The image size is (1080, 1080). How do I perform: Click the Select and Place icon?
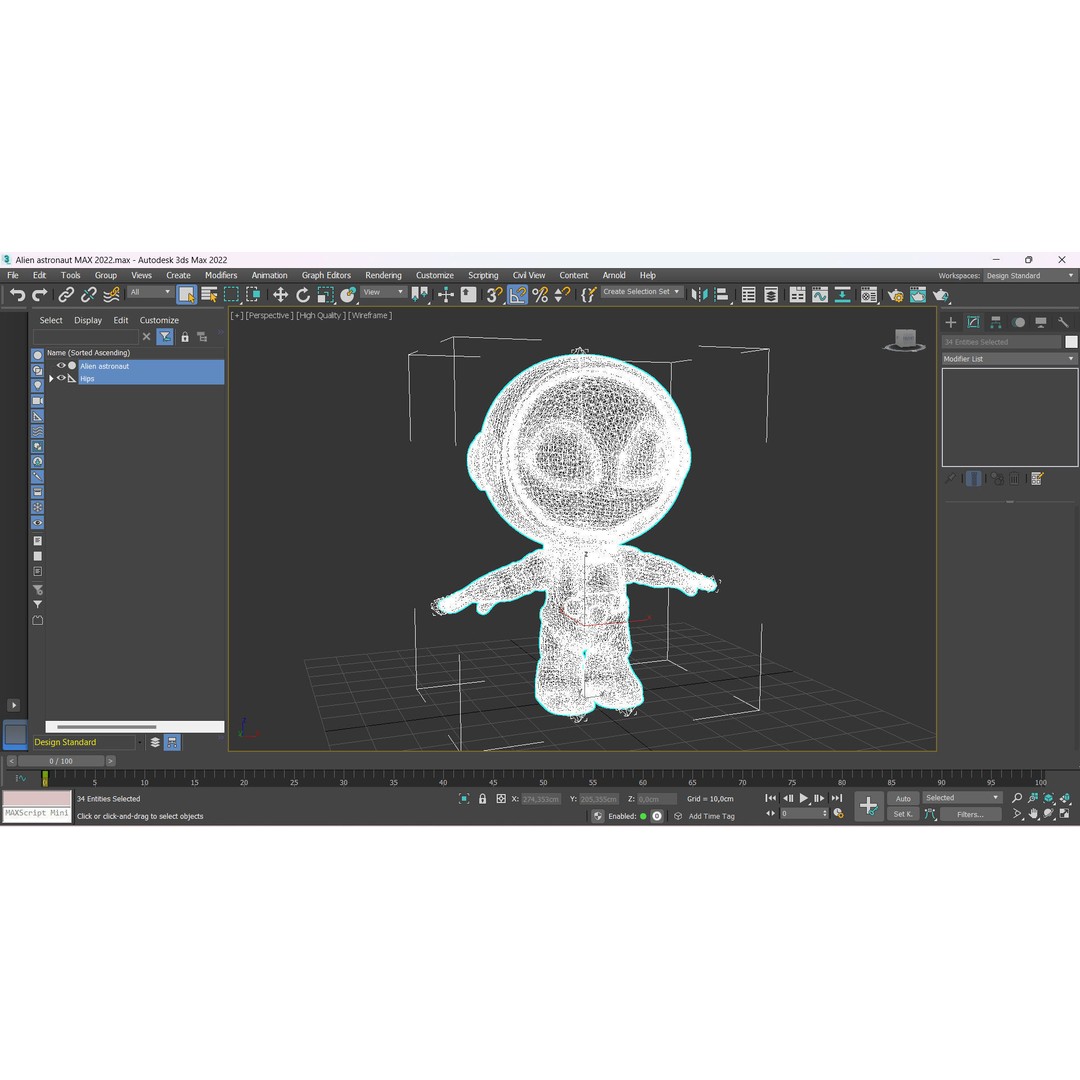(x=348, y=295)
